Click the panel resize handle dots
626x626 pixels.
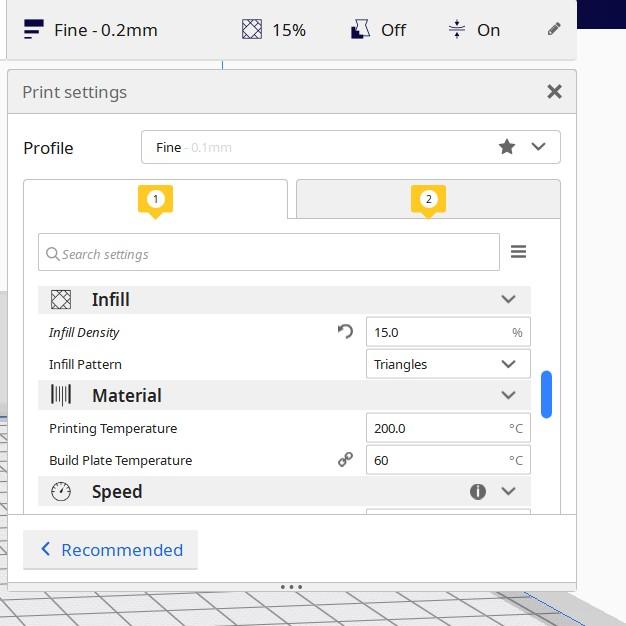point(291,587)
